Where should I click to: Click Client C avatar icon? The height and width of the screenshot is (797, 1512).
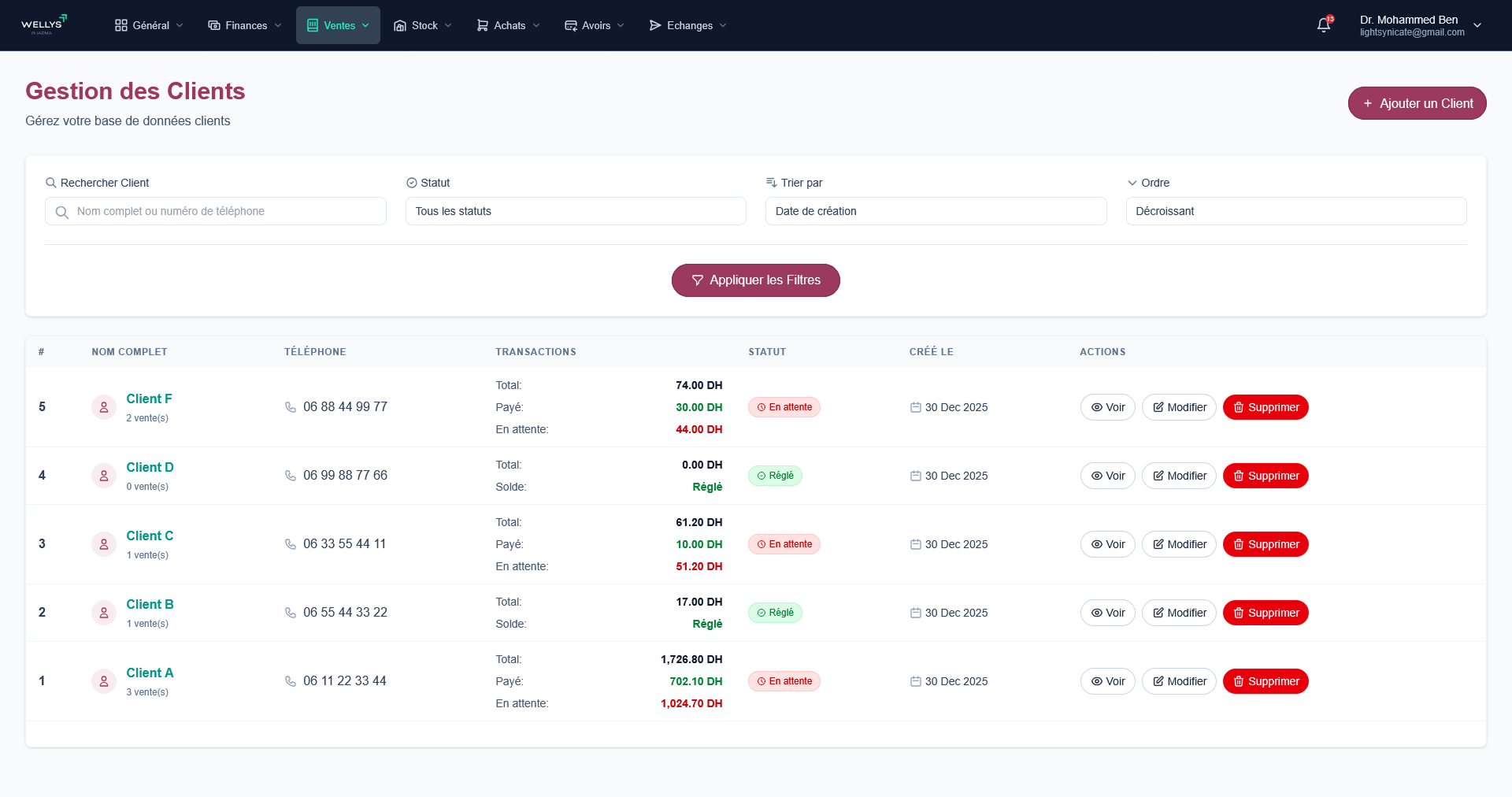[x=104, y=544]
